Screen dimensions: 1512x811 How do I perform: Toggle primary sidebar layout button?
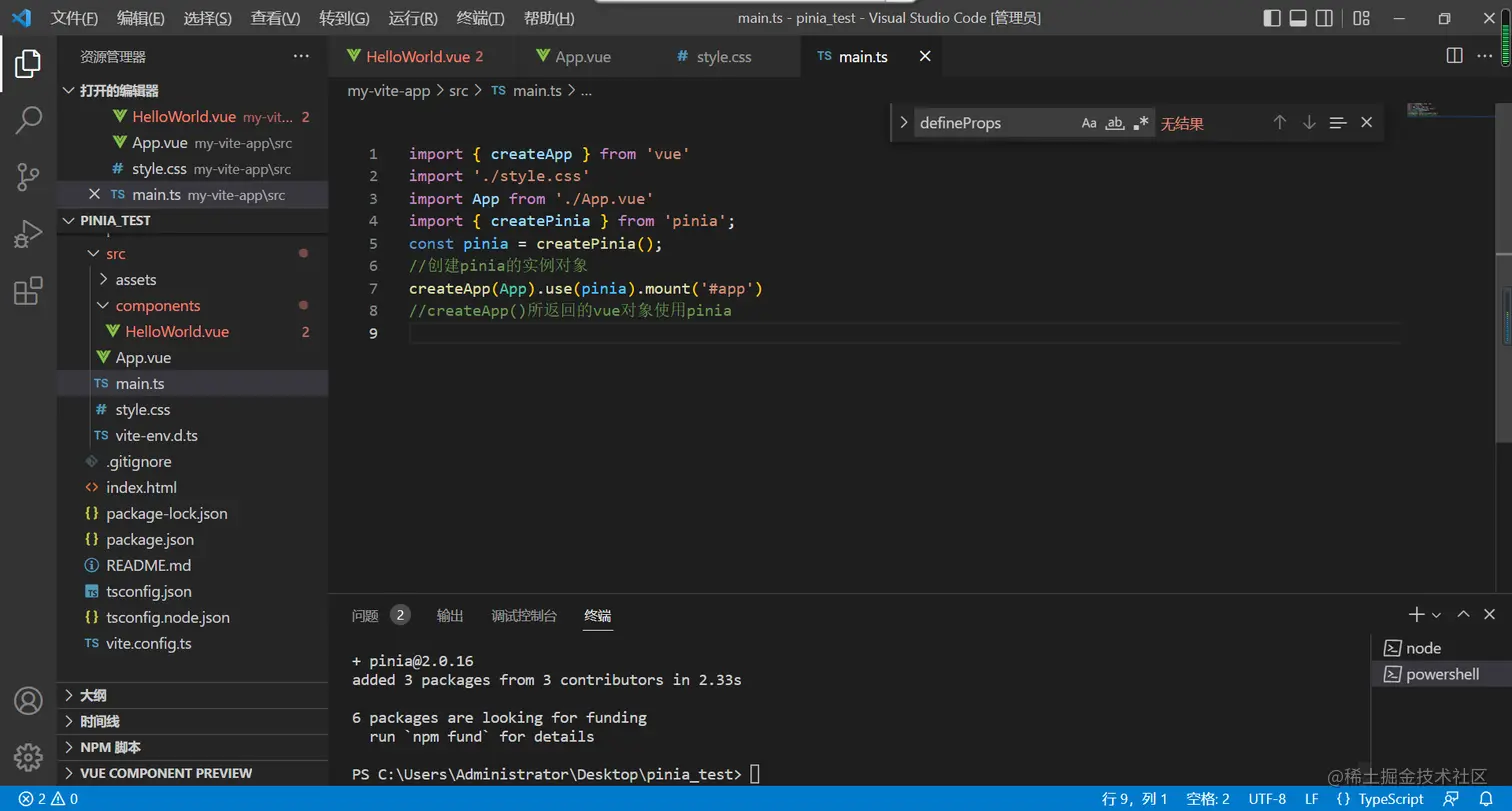[x=1272, y=18]
